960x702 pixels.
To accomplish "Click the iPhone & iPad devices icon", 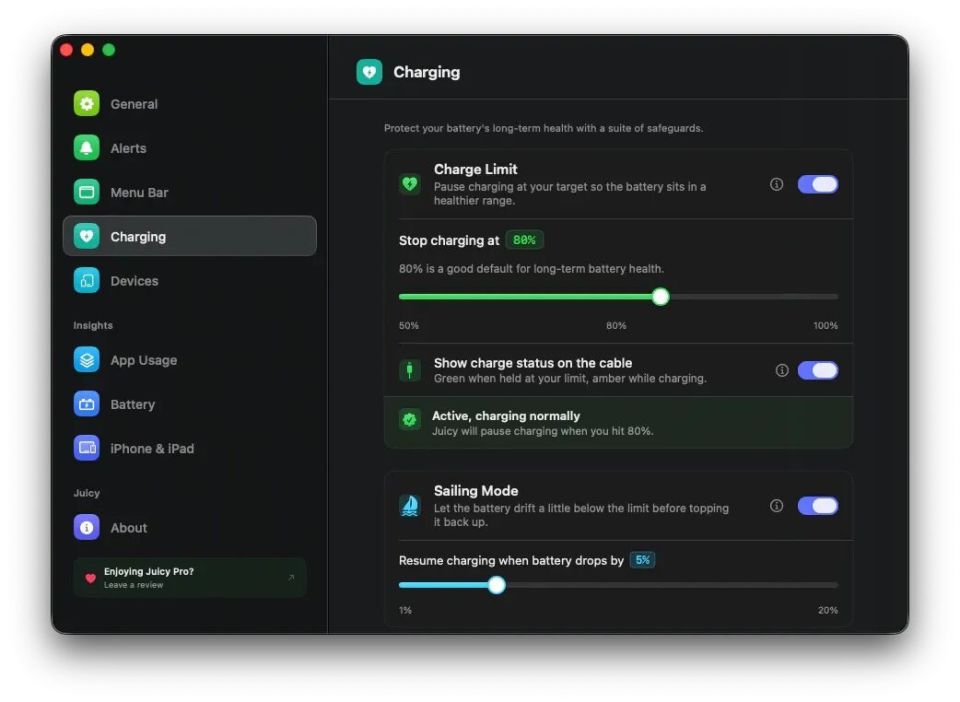I will click(x=86, y=448).
